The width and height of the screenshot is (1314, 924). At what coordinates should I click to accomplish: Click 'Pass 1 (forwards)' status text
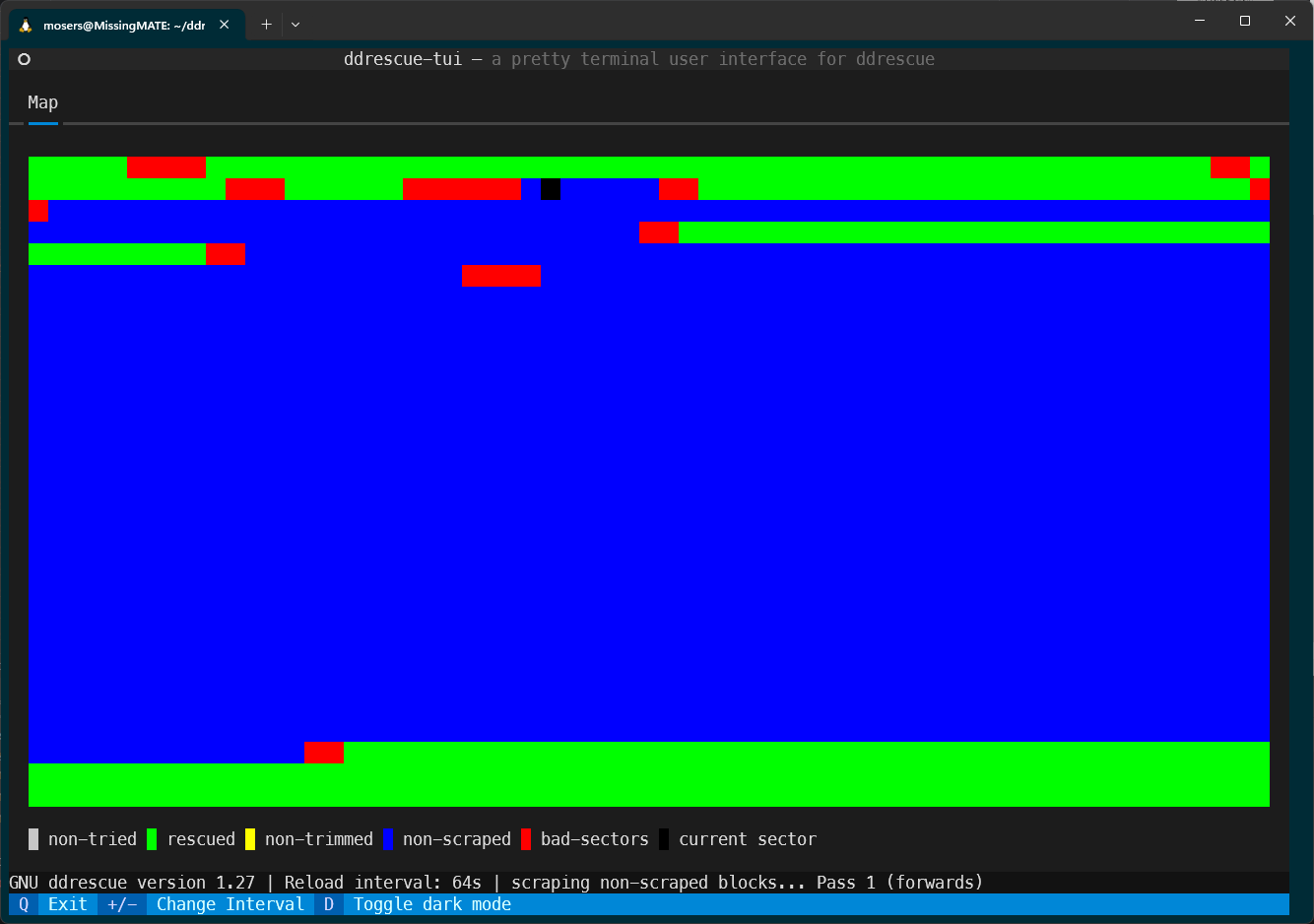[900, 883]
